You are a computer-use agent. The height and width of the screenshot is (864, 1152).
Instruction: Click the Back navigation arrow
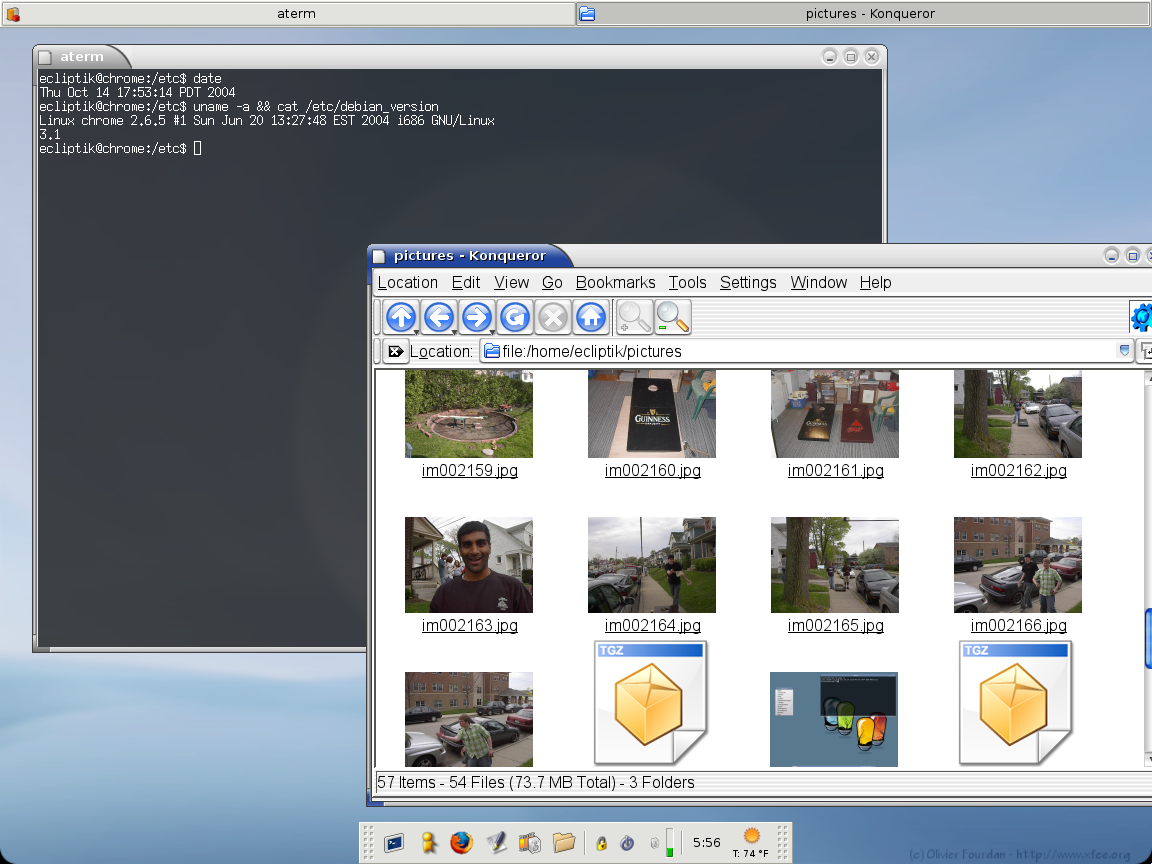438,318
